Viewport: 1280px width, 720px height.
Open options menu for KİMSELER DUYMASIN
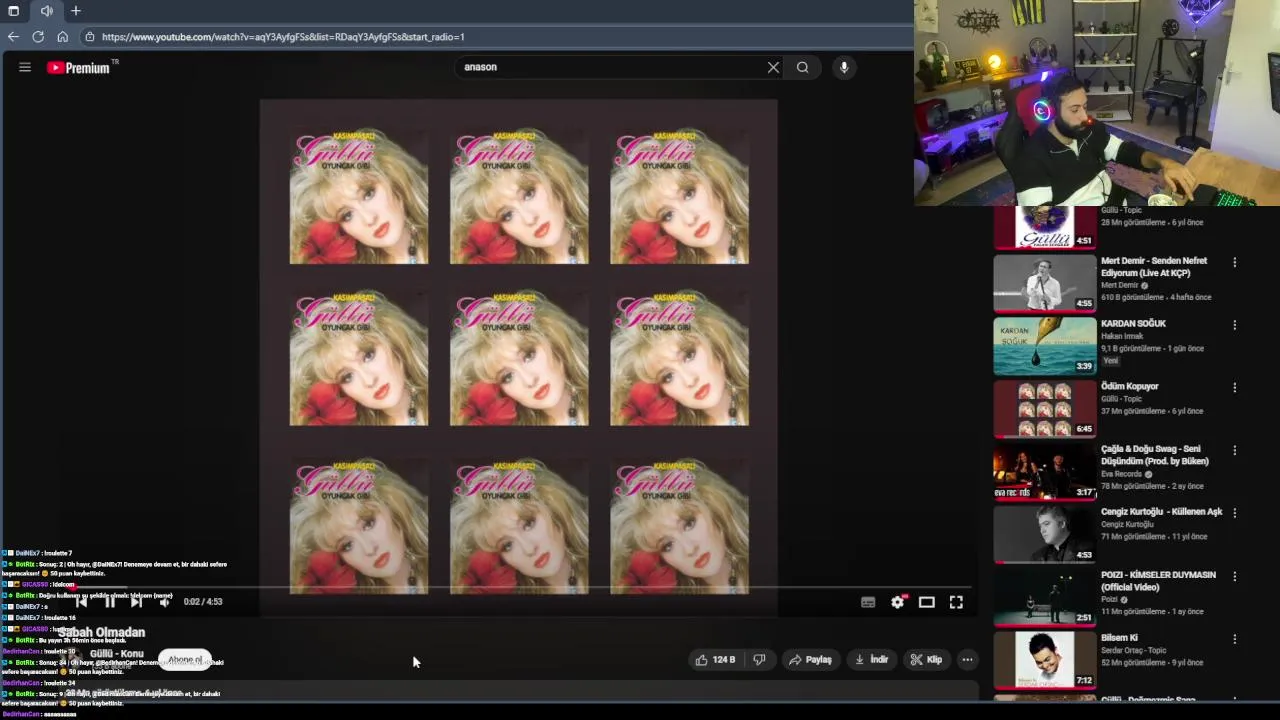click(1235, 576)
